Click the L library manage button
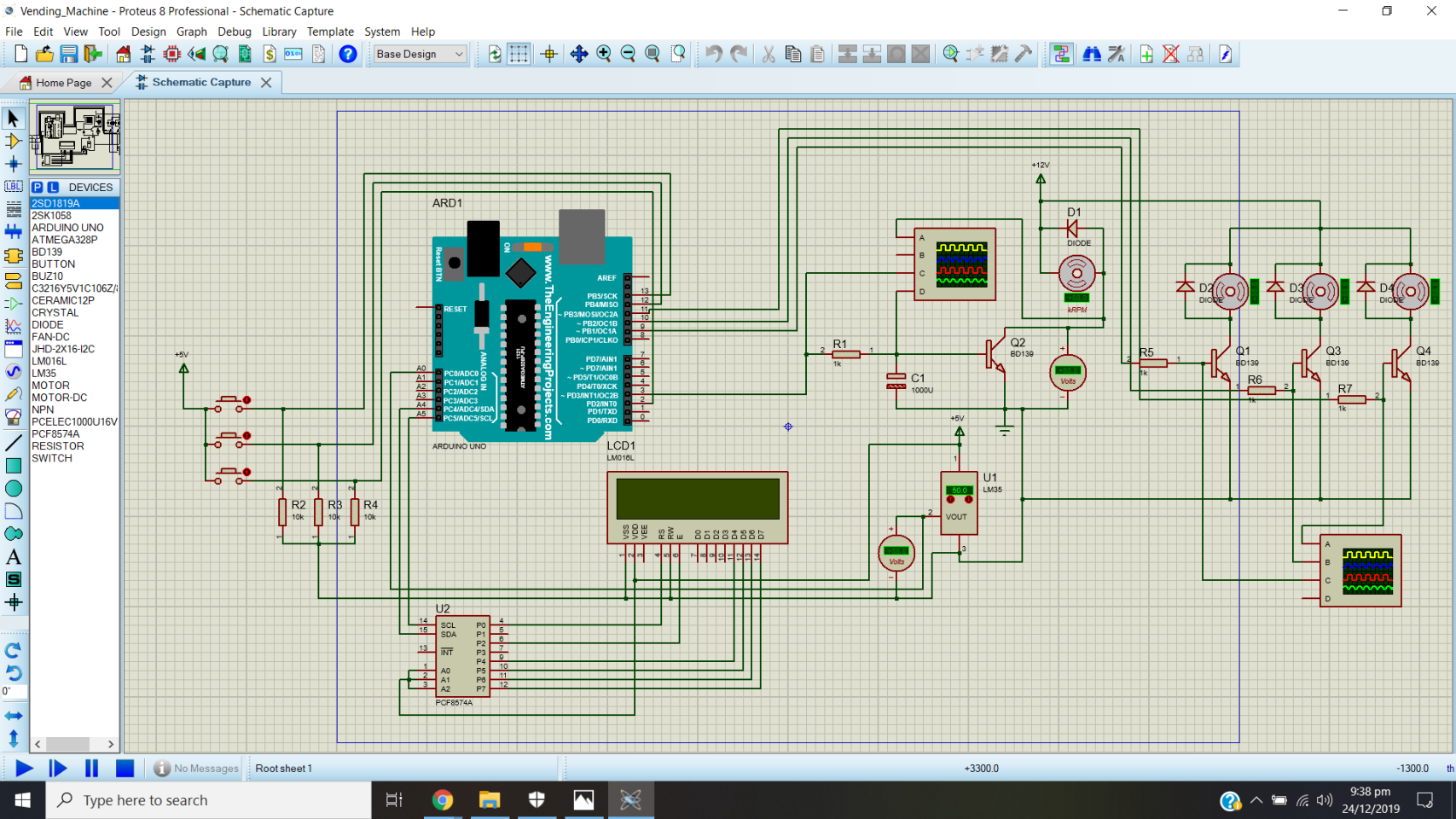Screen dimensions: 1456x819 click(x=53, y=187)
